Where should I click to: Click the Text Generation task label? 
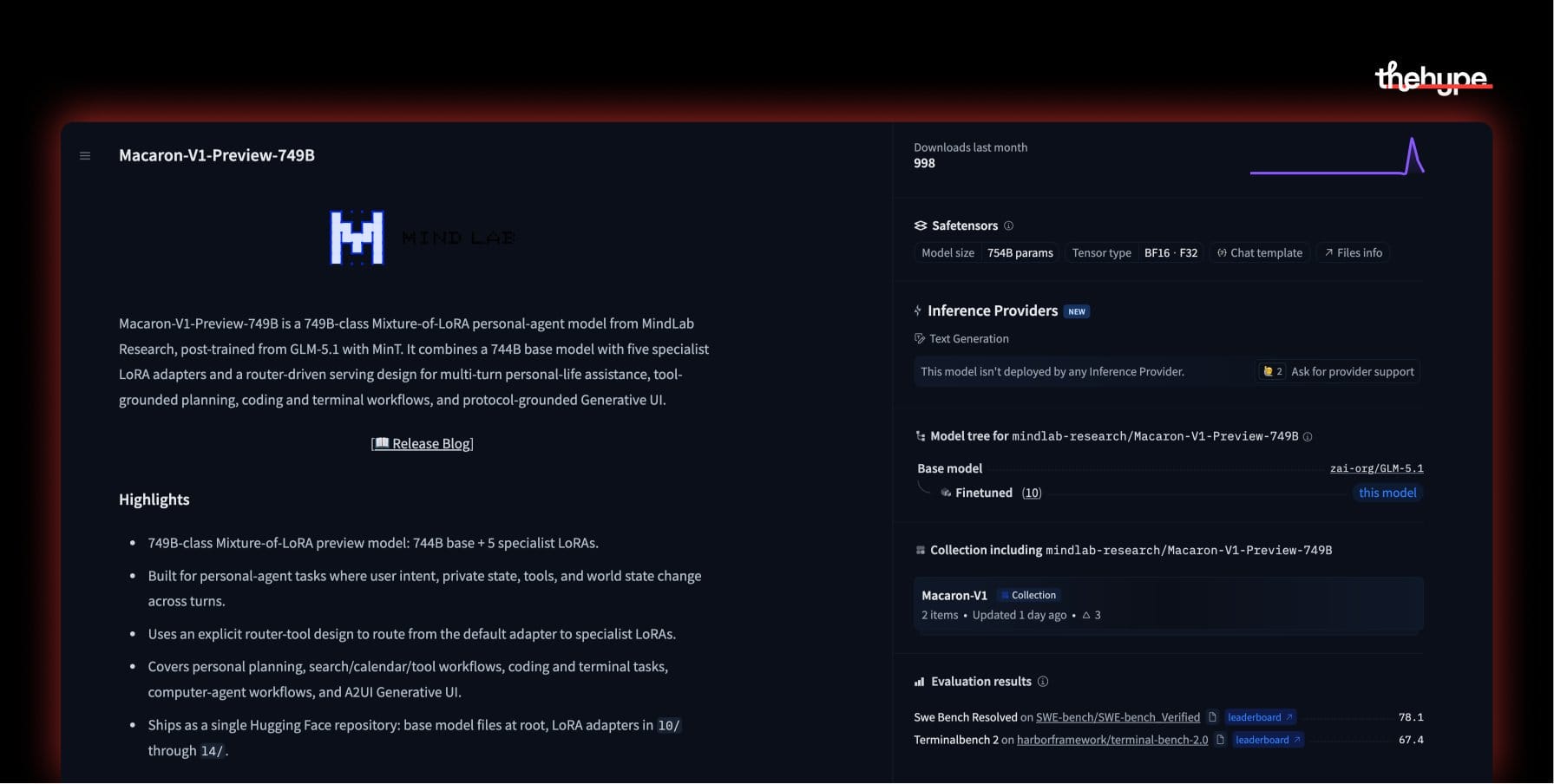point(969,338)
